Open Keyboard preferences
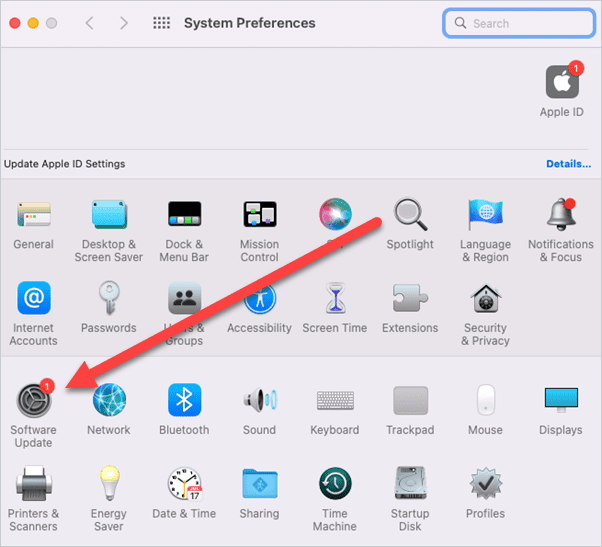The image size is (602, 547). 335,400
